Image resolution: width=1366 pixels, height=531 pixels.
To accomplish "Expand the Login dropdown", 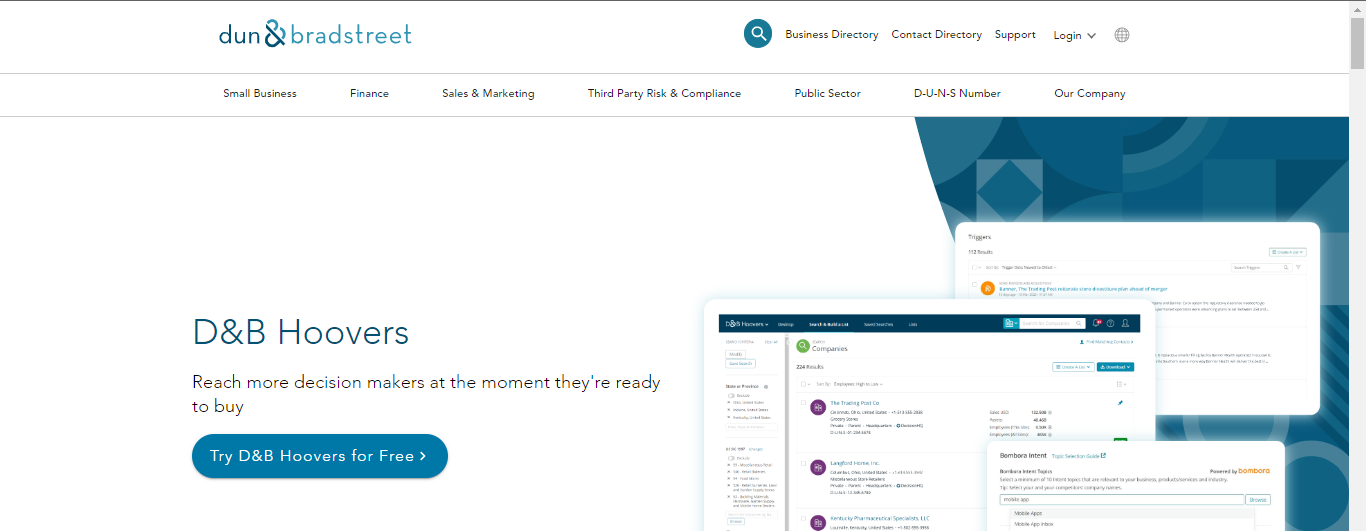I will [1074, 35].
